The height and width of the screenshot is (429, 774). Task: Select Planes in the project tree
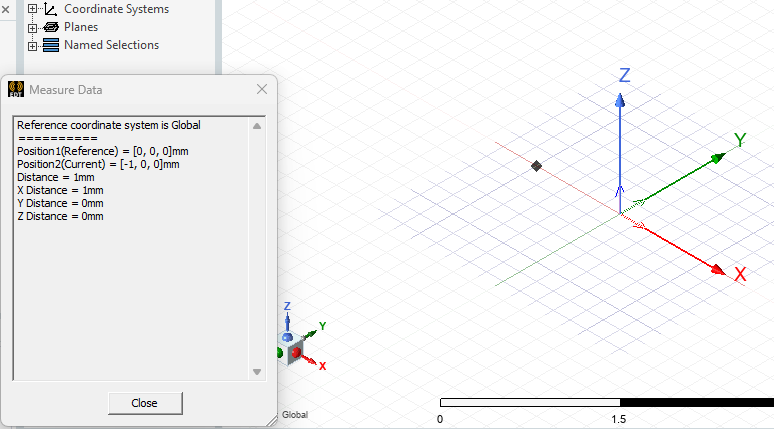[81, 27]
